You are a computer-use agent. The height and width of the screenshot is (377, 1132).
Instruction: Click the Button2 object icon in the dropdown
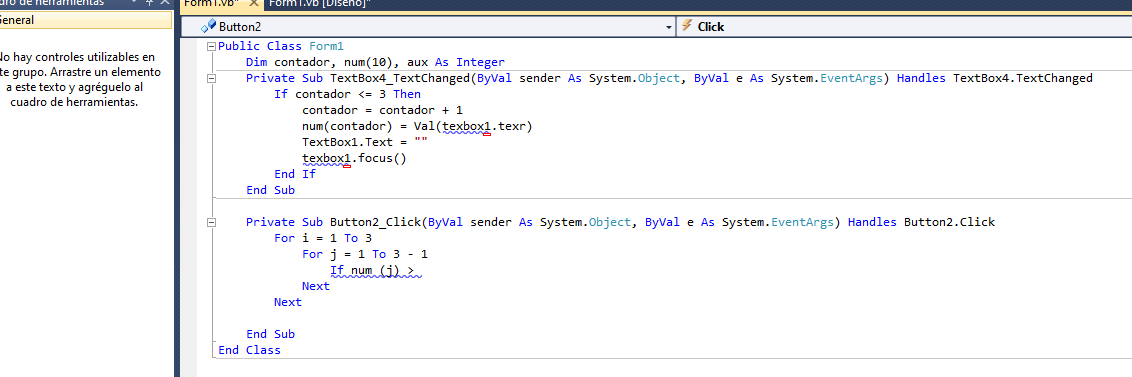pos(208,27)
